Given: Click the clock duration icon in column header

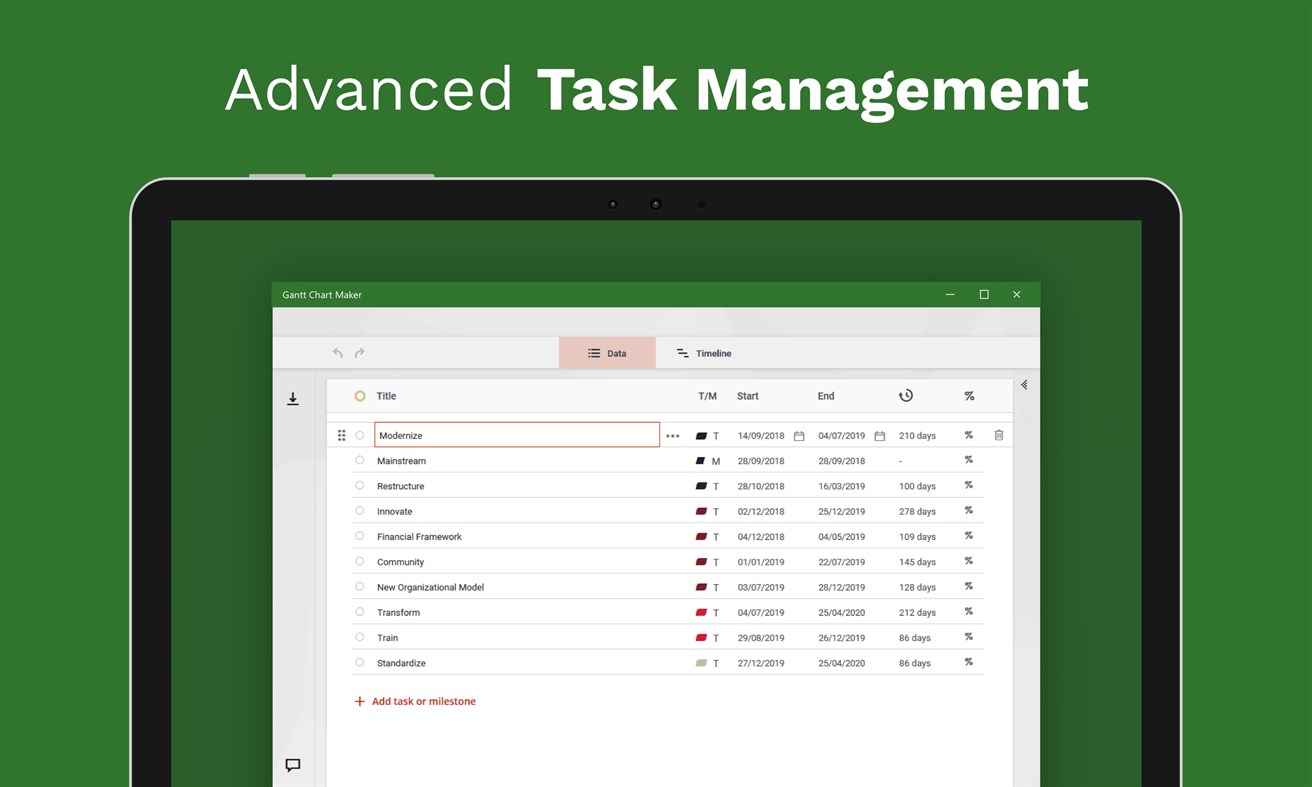Looking at the screenshot, I should pos(905,395).
